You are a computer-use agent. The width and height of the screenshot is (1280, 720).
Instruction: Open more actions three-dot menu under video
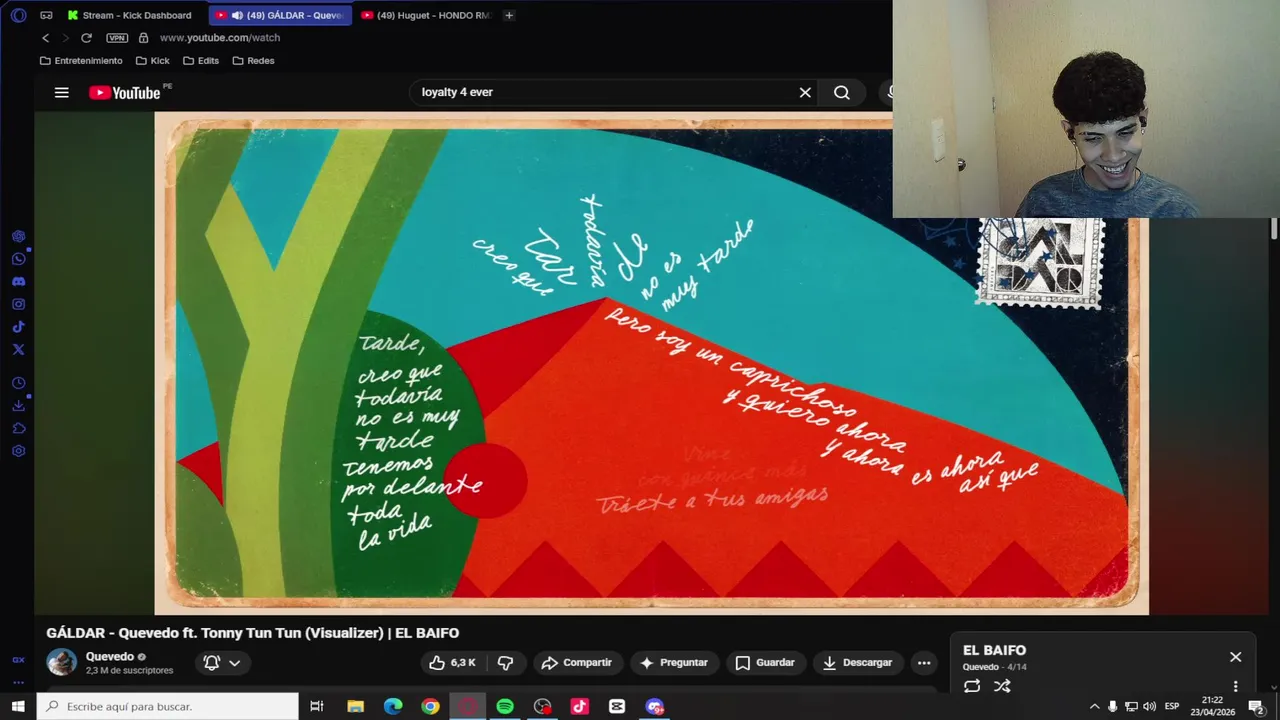(924, 662)
